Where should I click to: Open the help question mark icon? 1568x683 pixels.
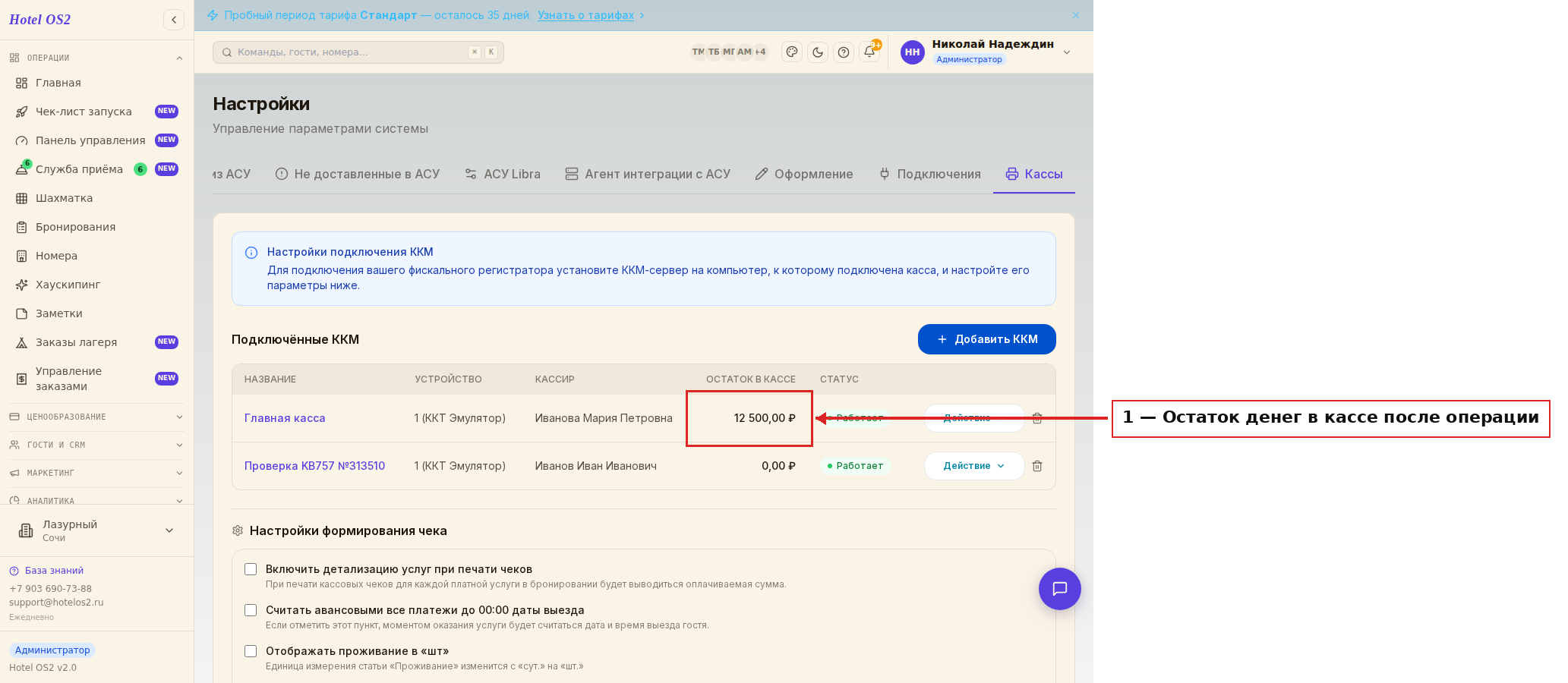pyautogui.click(x=844, y=52)
